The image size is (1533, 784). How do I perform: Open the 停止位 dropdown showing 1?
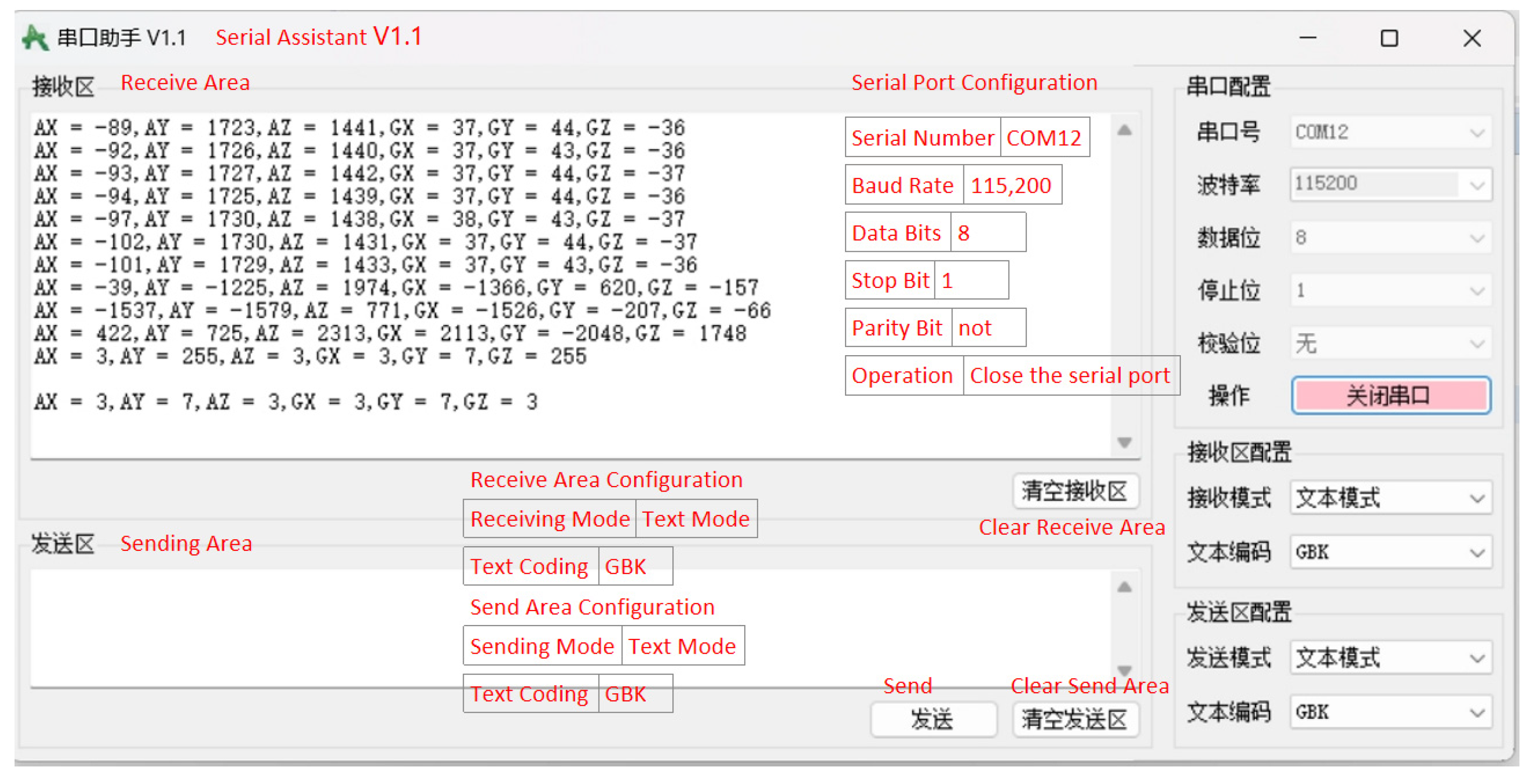pyautogui.click(x=1391, y=291)
